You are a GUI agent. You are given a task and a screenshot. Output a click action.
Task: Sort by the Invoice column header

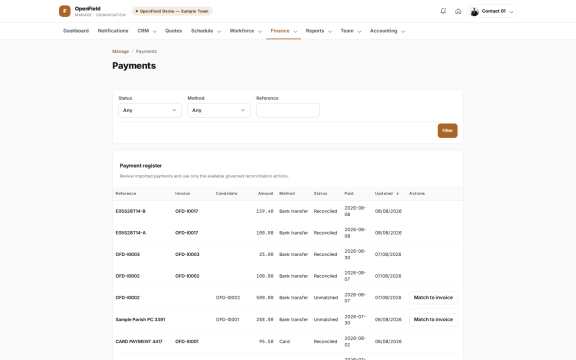pos(183,194)
